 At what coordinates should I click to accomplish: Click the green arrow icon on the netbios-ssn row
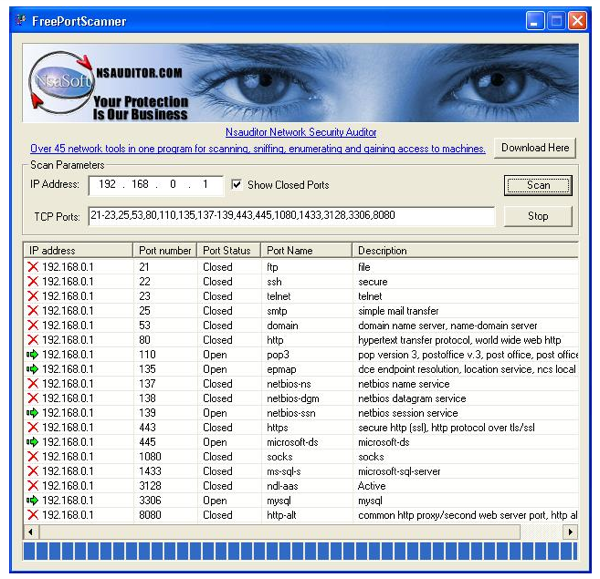click(33, 413)
